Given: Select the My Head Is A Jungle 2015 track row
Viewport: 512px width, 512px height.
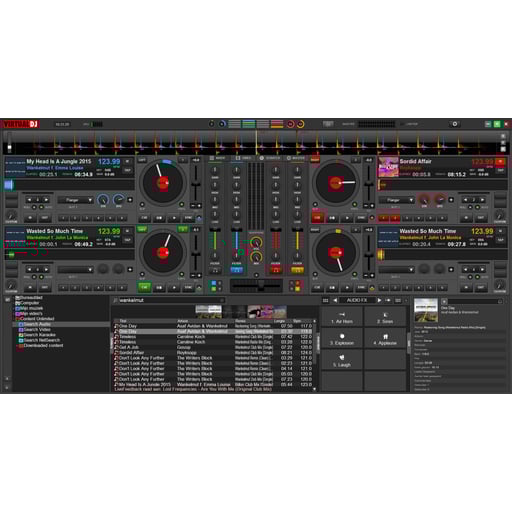Looking at the screenshot, I should pyautogui.click(x=213, y=385).
